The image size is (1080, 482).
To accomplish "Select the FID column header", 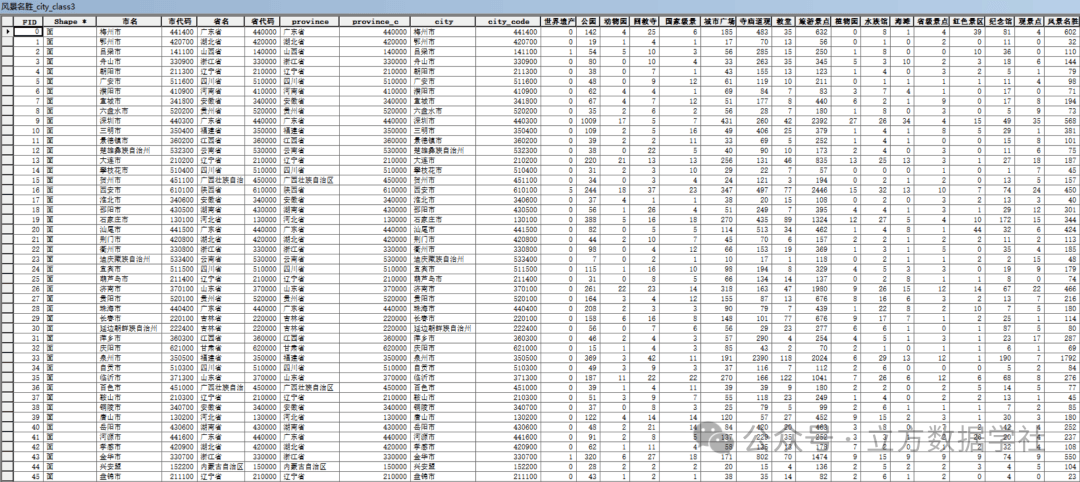I will (x=30, y=22).
